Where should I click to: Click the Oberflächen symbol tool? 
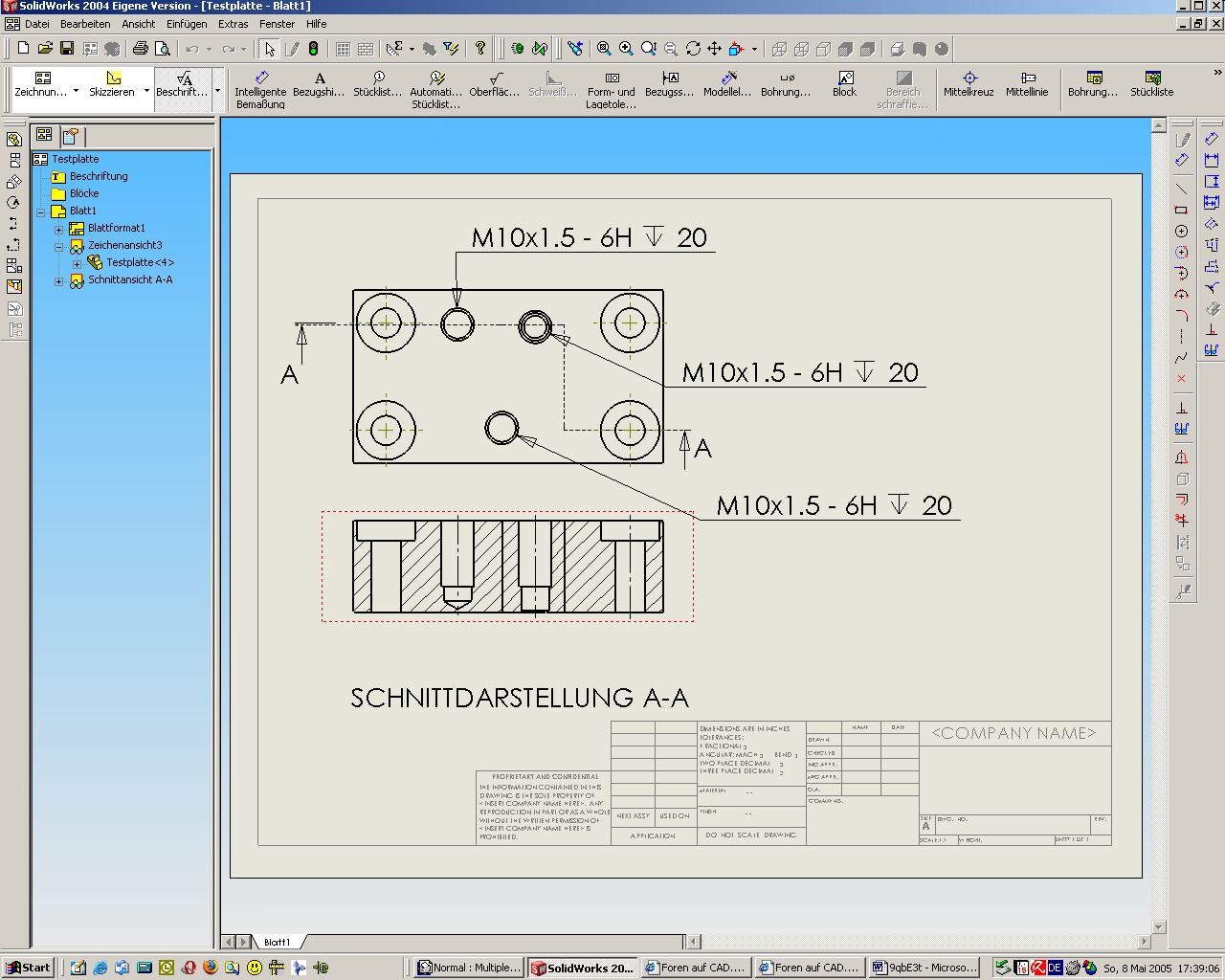click(495, 83)
